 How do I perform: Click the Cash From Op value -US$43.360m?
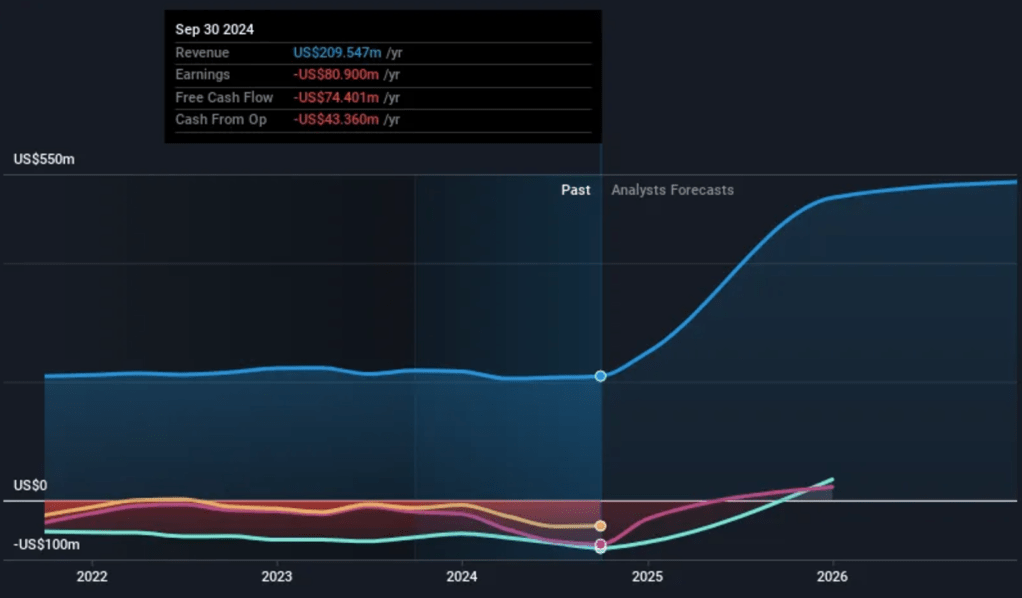[337, 119]
